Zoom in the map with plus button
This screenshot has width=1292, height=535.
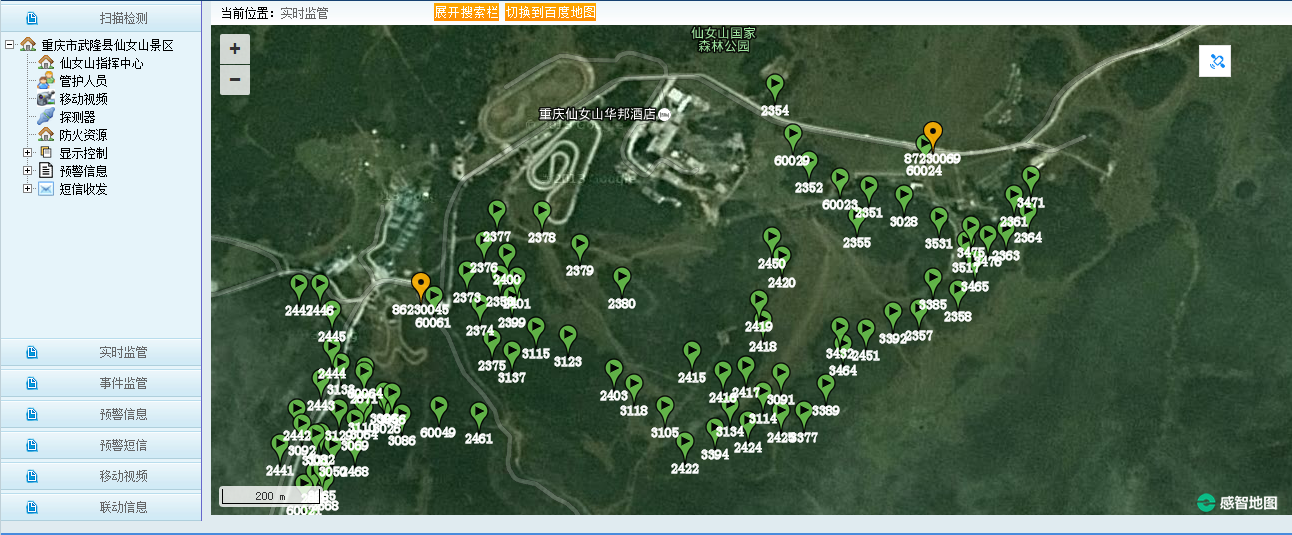235,49
